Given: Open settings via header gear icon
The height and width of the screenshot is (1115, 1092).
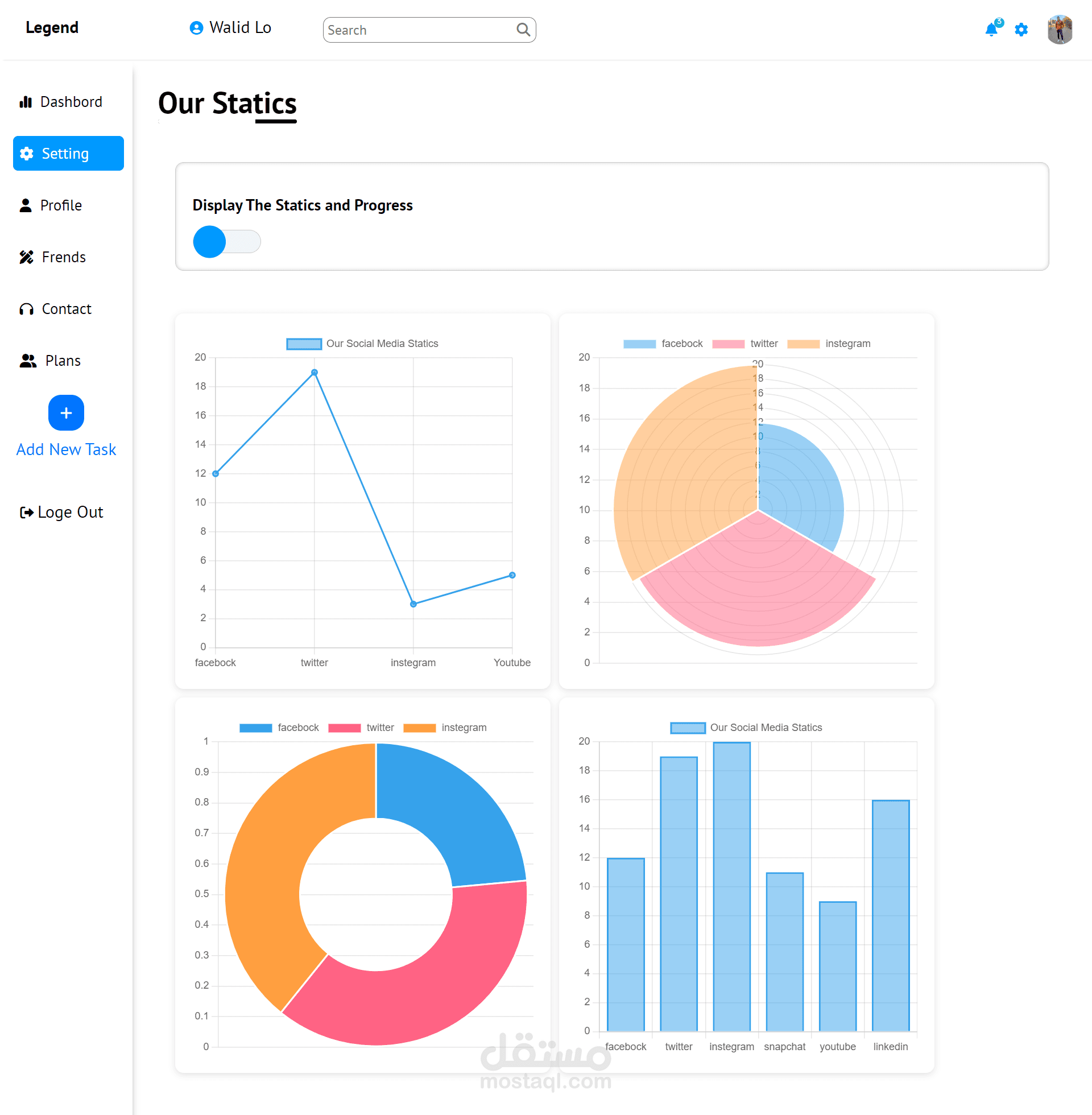Looking at the screenshot, I should tap(1021, 30).
